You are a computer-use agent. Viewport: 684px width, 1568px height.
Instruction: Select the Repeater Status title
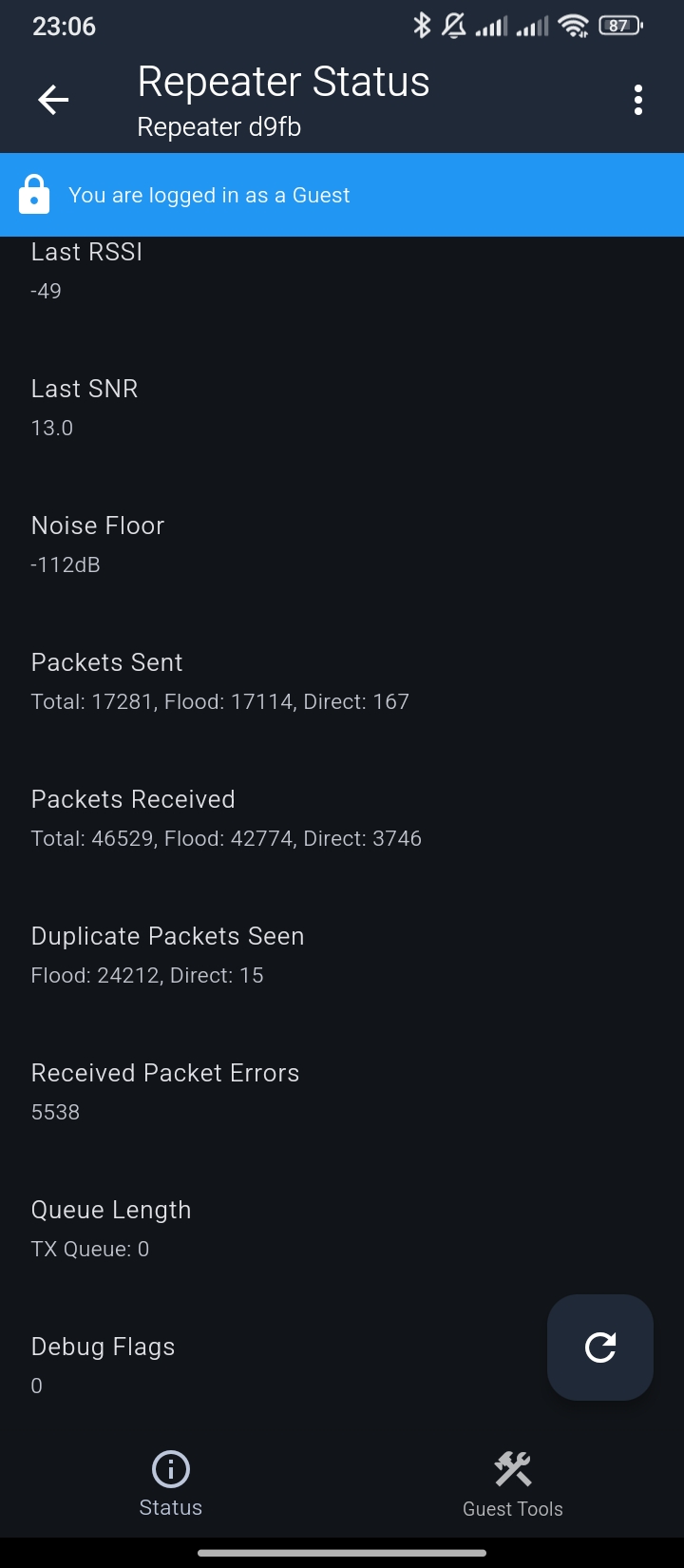point(283,83)
